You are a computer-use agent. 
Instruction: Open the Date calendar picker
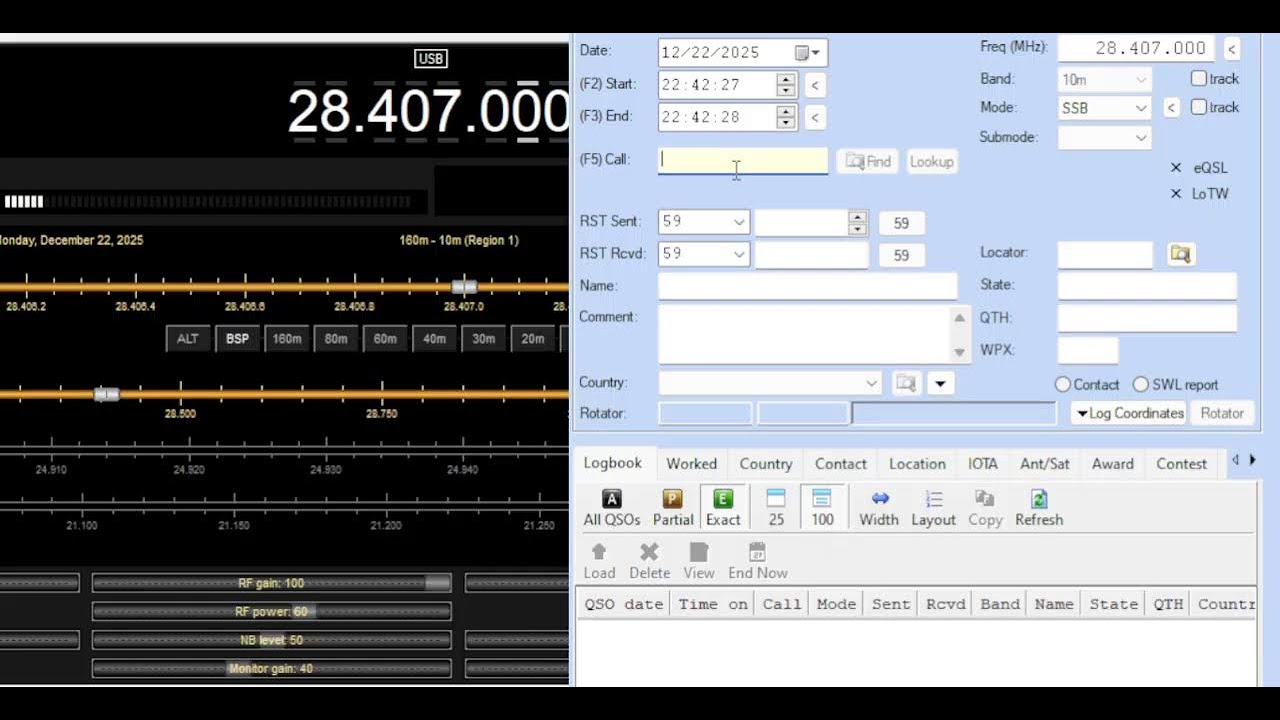tap(808, 52)
